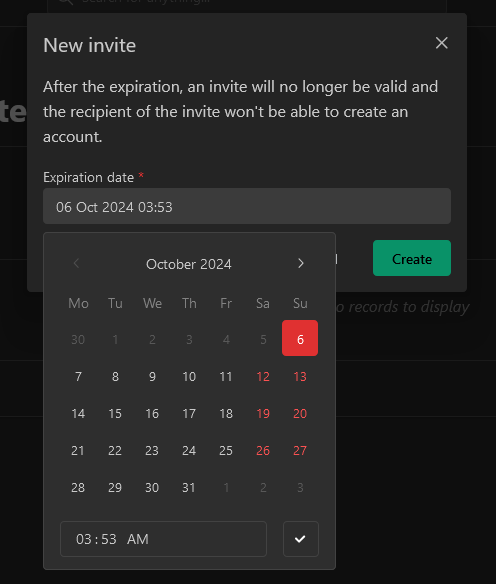Image resolution: width=496 pixels, height=584 pixels.
Task: Click the October 2024 month header
Action: 189,264
